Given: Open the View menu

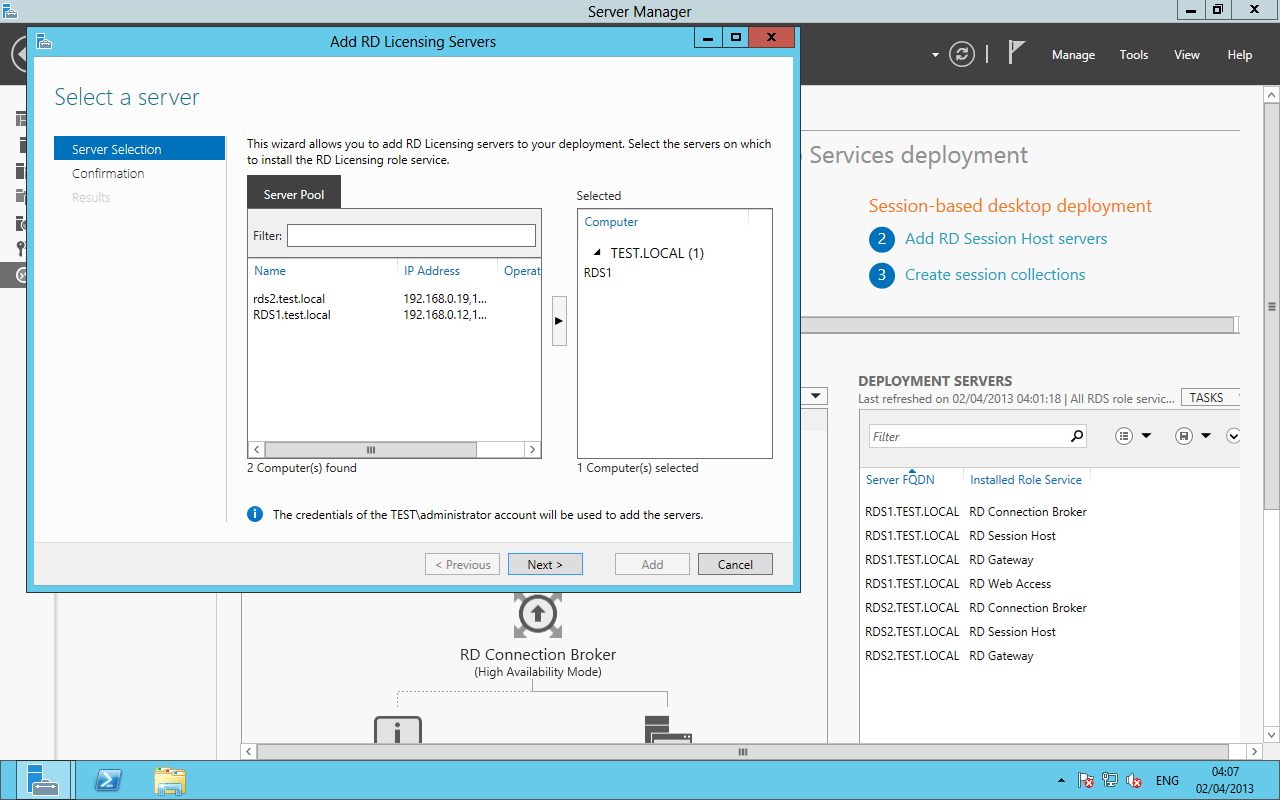Looking at the screenshot, I should coord(1187,55).
